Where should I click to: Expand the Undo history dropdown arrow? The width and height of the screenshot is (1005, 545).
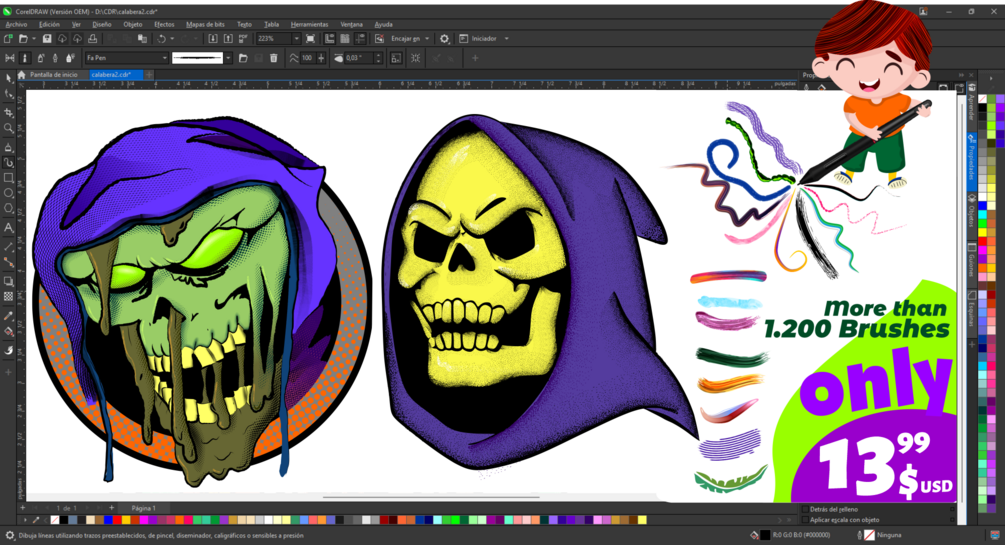(172, 39)
